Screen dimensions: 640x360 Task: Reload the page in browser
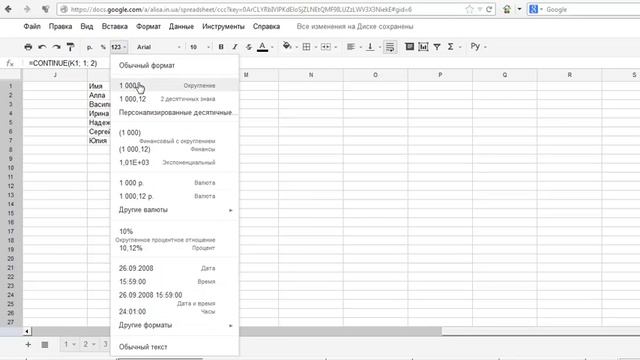tap(489, 9)
